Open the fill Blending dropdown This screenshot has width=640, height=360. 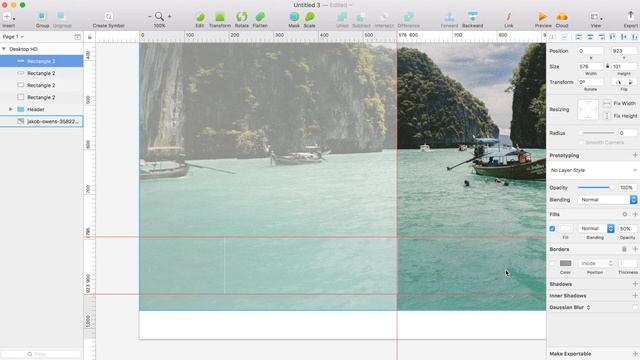(x=595, y=229)
